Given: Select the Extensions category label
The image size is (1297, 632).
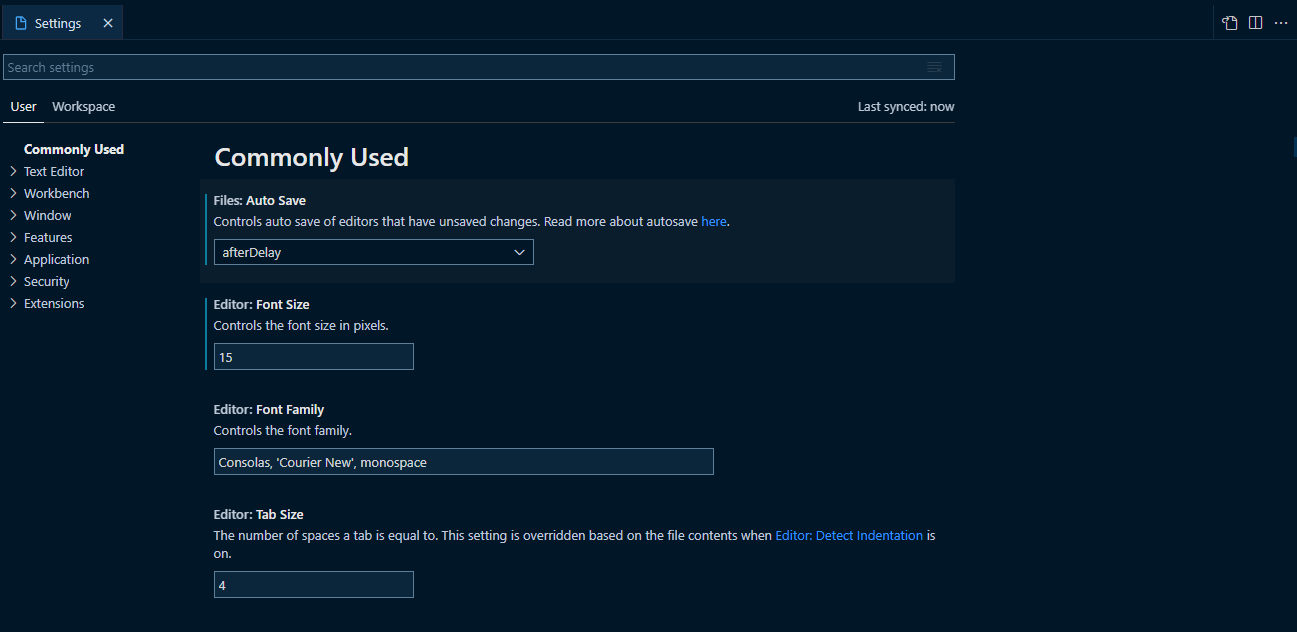Looking at the screenshot, I should point(54,303).
